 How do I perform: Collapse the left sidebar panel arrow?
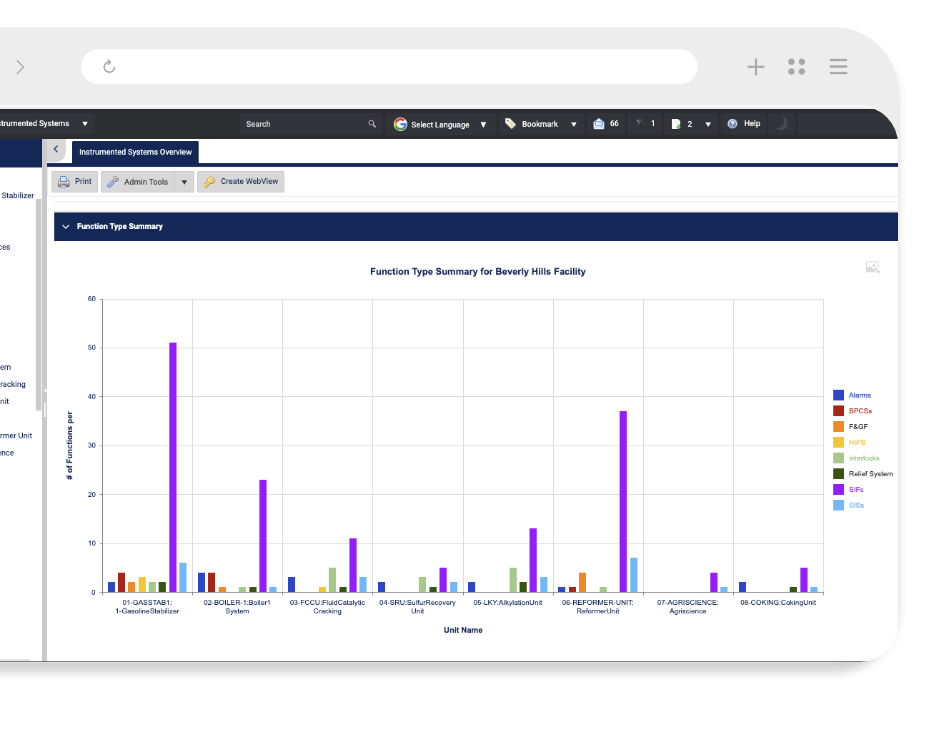(56, 149)
